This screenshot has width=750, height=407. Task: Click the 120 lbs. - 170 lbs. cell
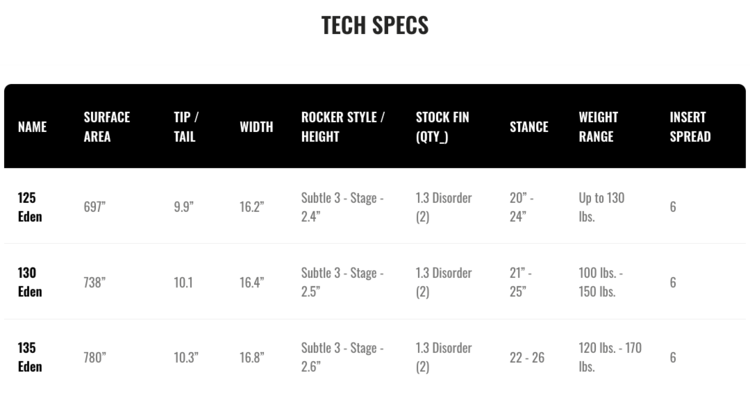tap(610, 357)
